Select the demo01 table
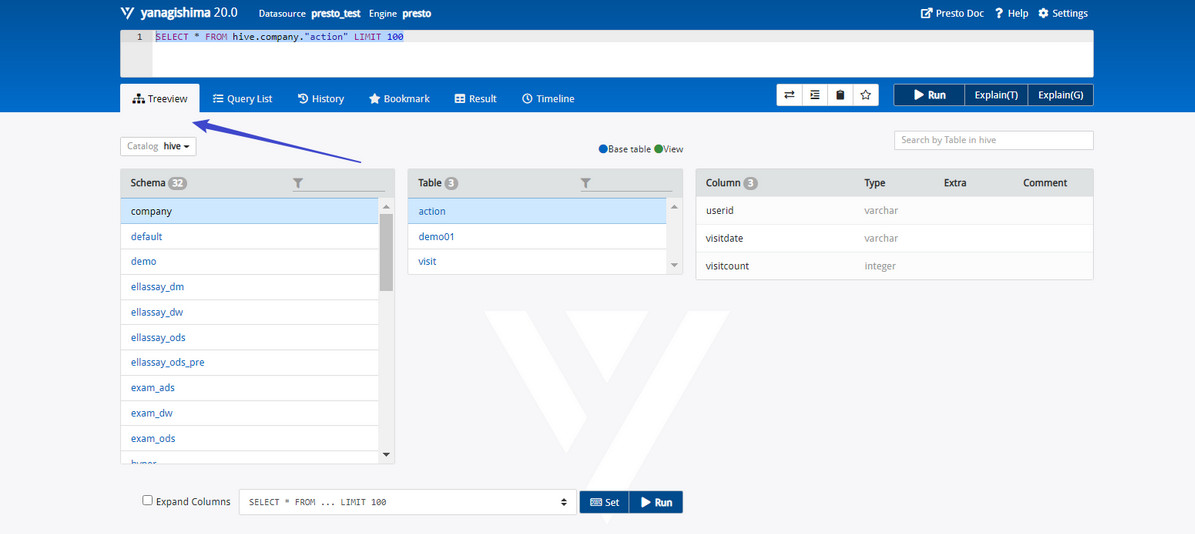Screen dimensions: 1195x534 tap(537, 237)
